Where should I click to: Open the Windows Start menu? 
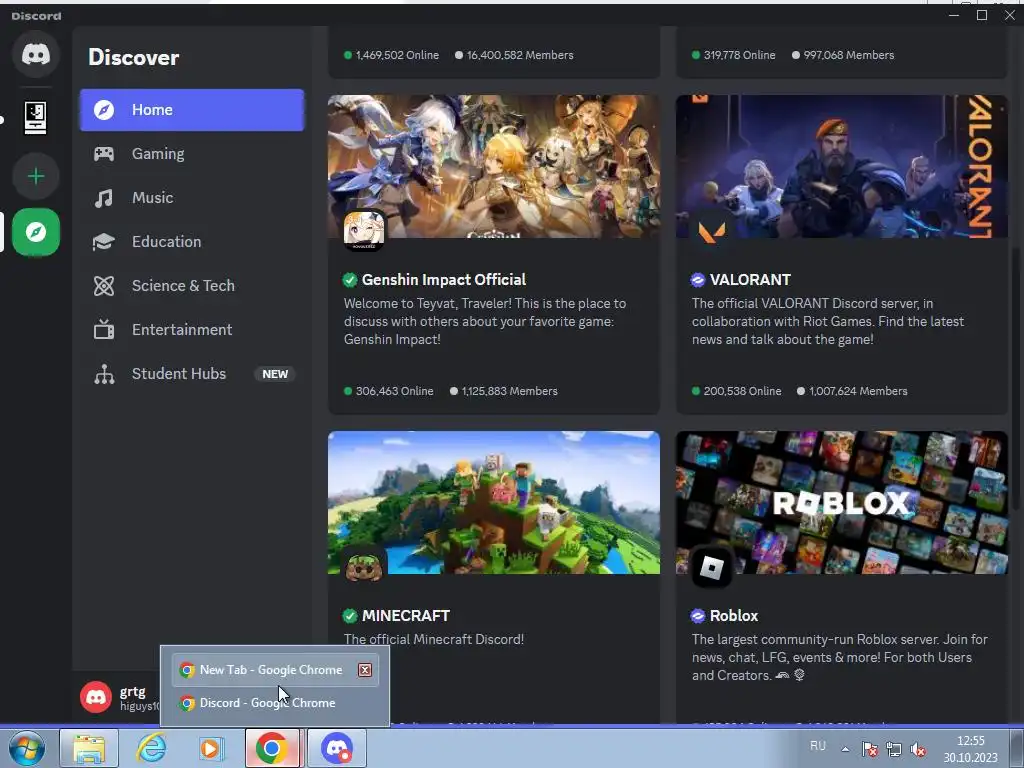click(27, 748)
